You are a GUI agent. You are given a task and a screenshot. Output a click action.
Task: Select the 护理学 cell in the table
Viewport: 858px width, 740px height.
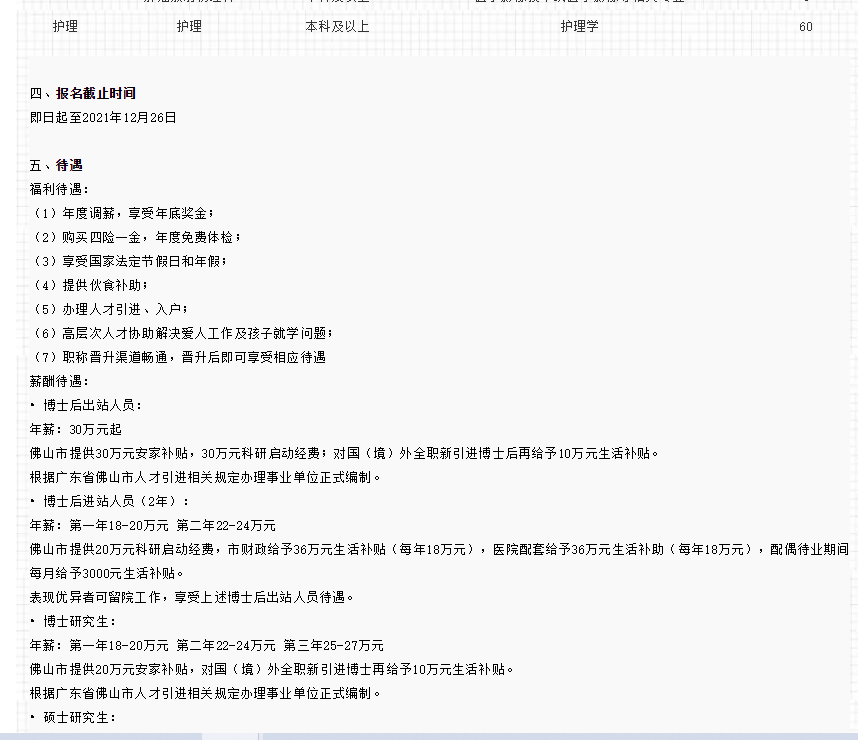(579, 26)
